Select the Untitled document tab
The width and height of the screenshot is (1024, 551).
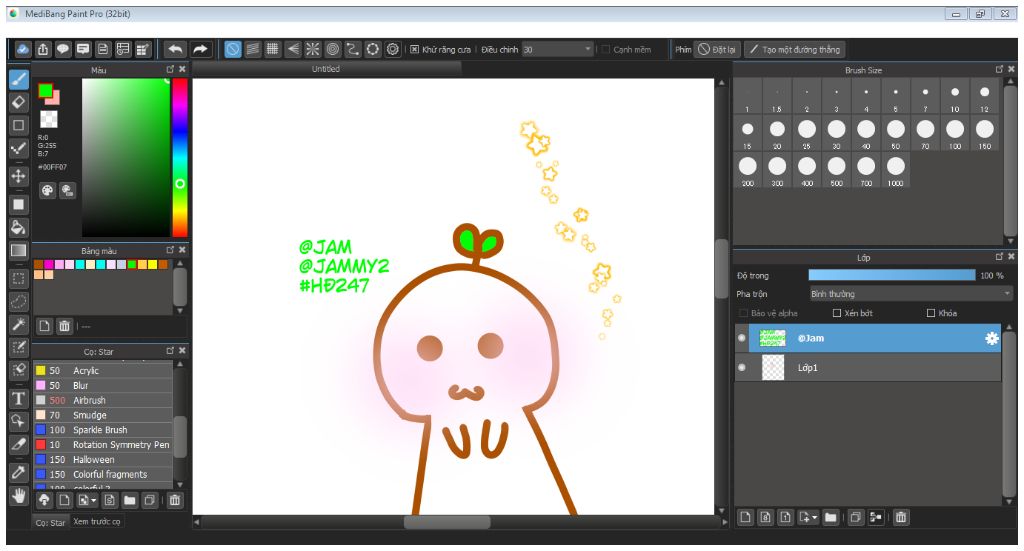[326, 69]
